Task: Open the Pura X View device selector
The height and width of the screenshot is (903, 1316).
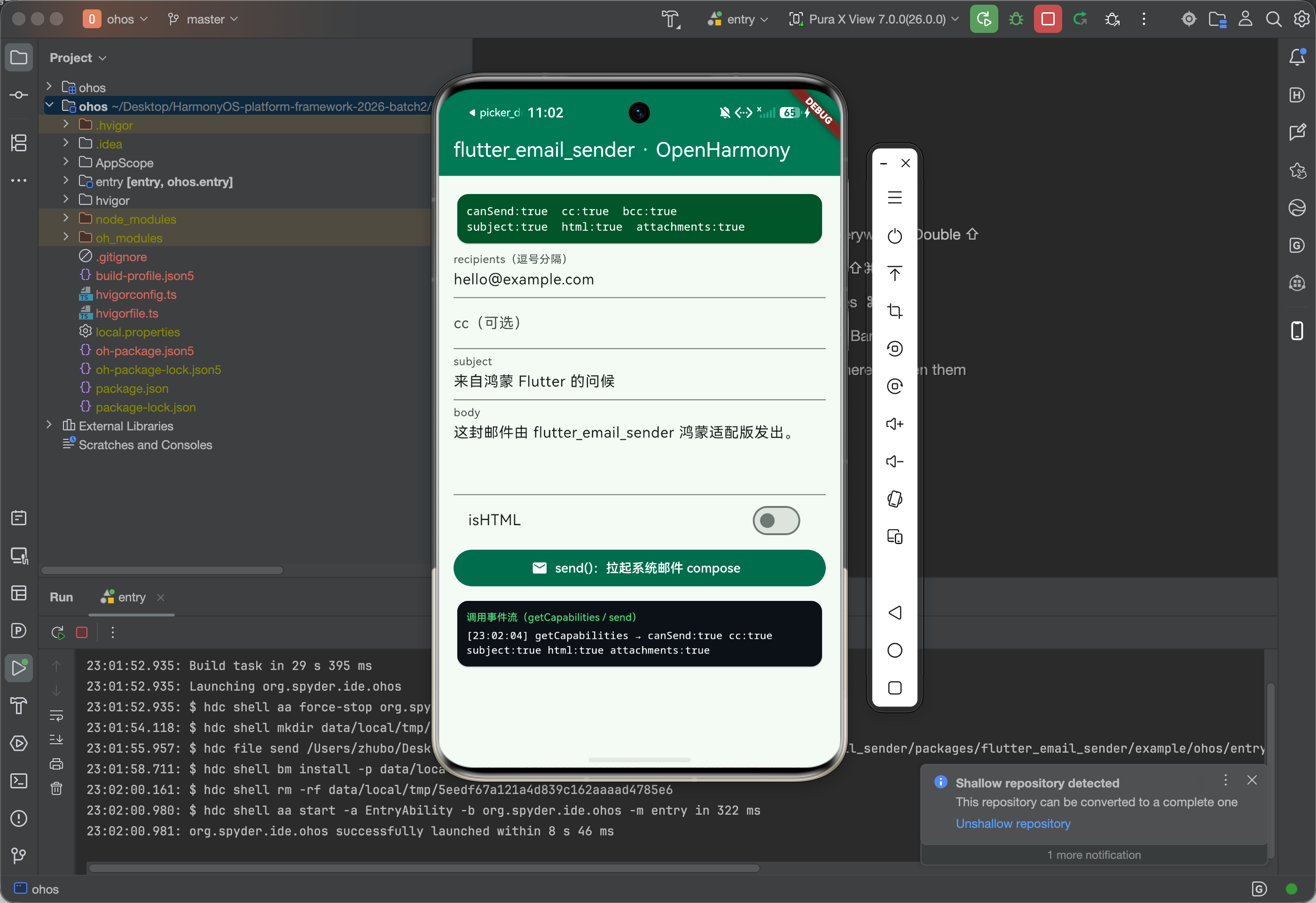Action: pyautogui.click(x=874, y=19)
